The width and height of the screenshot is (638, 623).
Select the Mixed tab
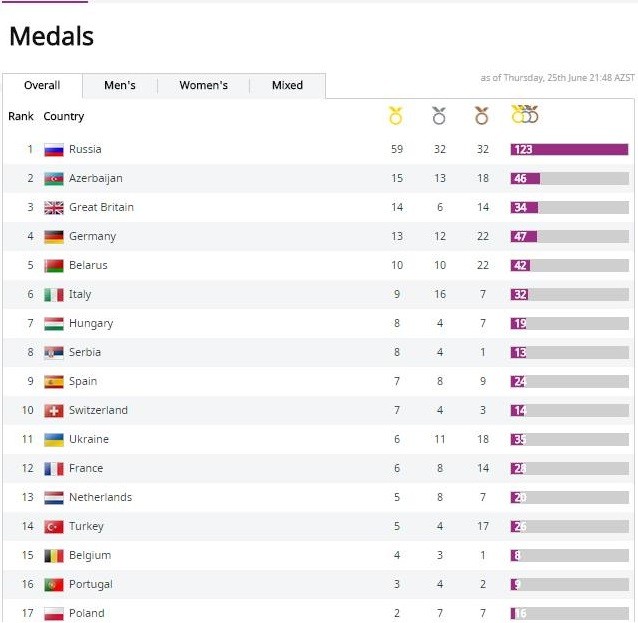(287, 86)
